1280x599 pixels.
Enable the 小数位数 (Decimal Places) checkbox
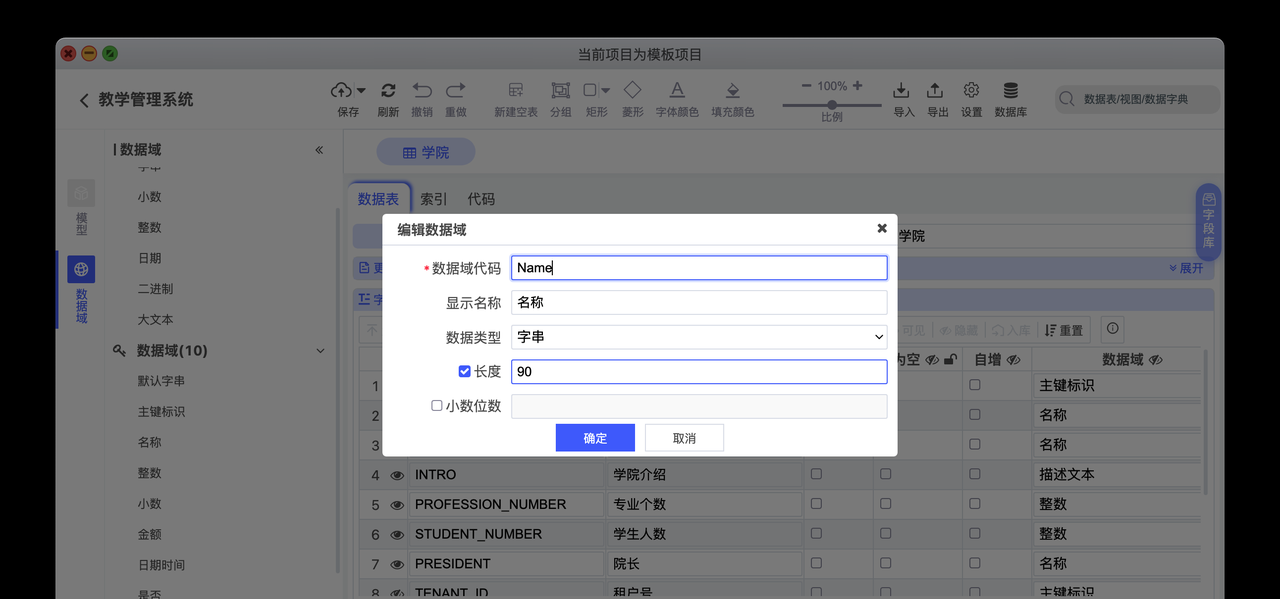click(x=436, y=405)
